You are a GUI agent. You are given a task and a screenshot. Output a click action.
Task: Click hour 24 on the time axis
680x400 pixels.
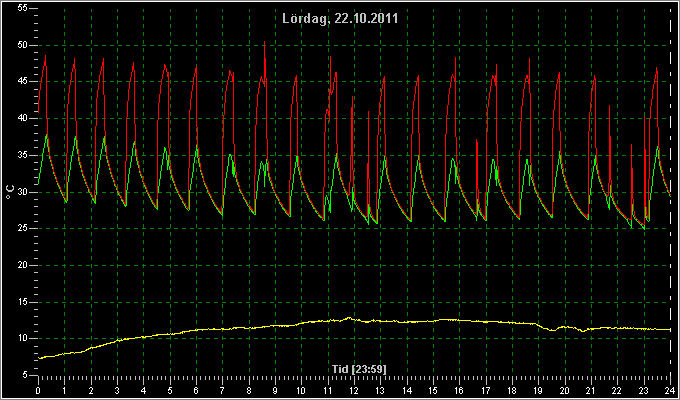pos(670,390)
